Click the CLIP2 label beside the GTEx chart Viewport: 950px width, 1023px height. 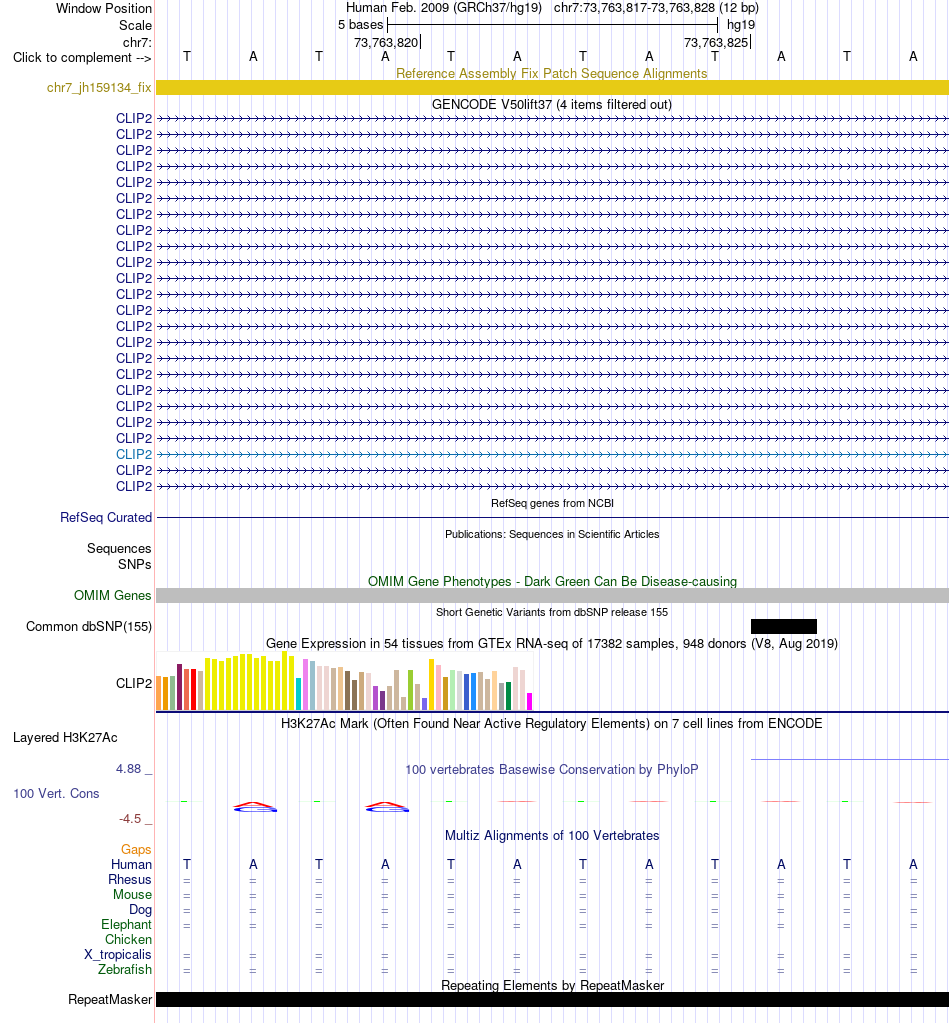click(x=134, y=683)
